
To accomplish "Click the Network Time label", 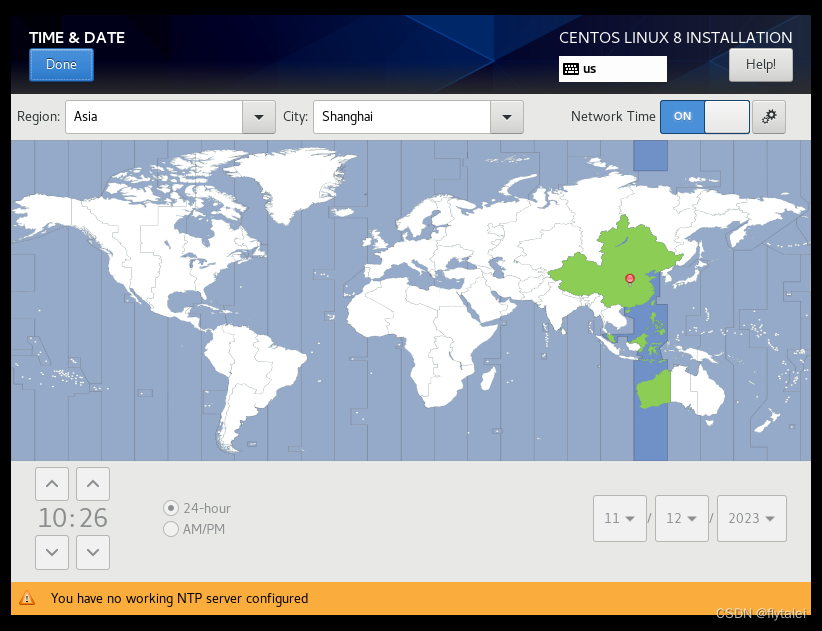I will coord(613,116).
